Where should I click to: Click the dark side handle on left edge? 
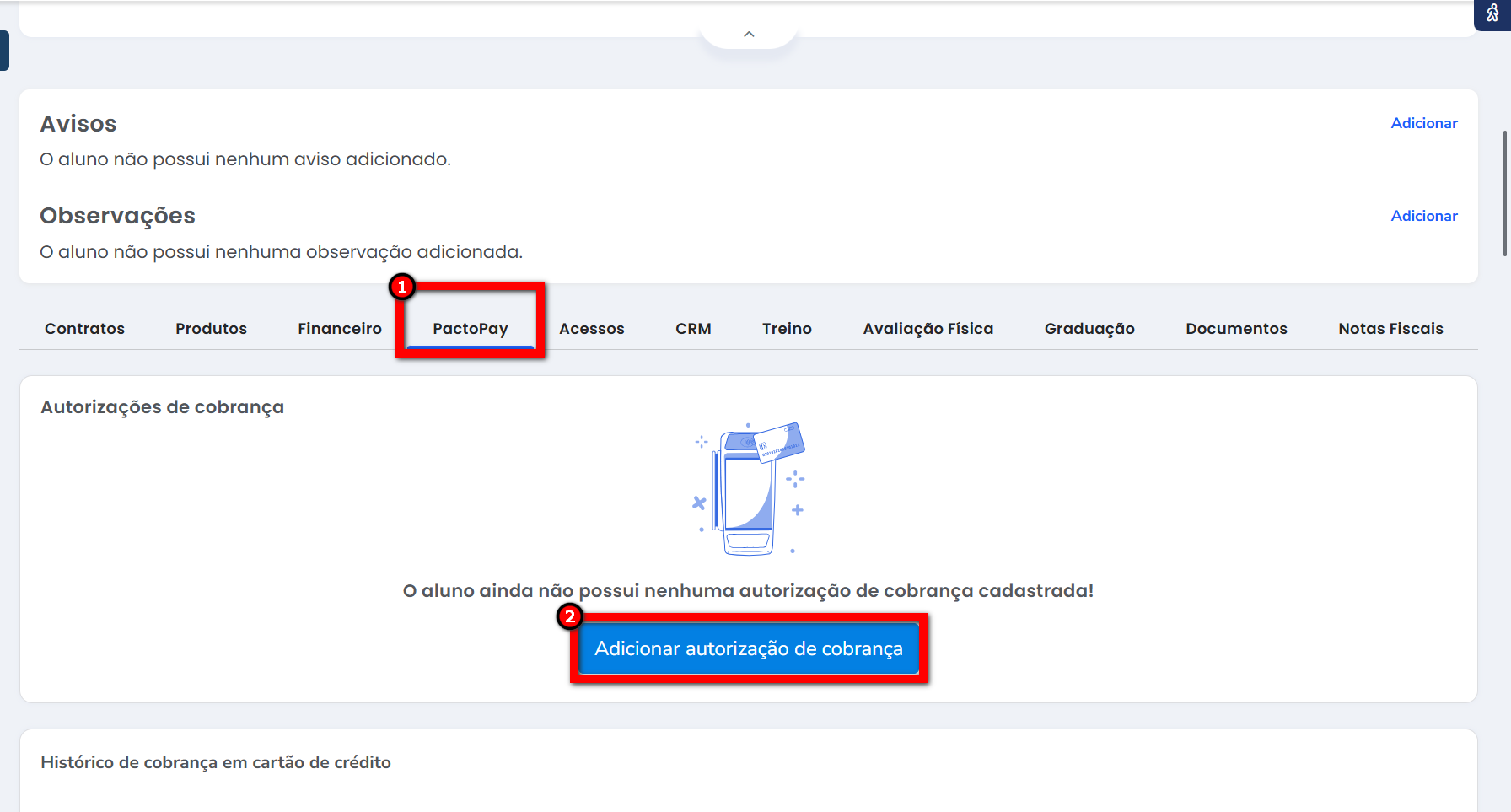[4, 51]
